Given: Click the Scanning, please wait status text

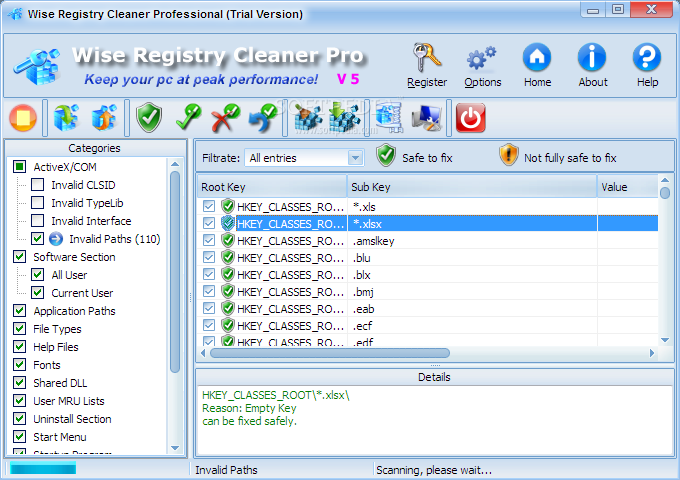Looking at the screenshot, I should (434, 470).
